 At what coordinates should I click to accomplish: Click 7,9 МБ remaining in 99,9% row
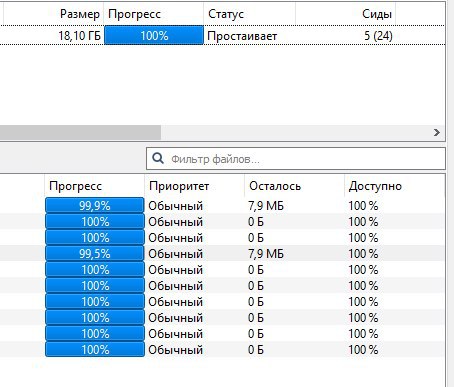(x=266, y=206)
